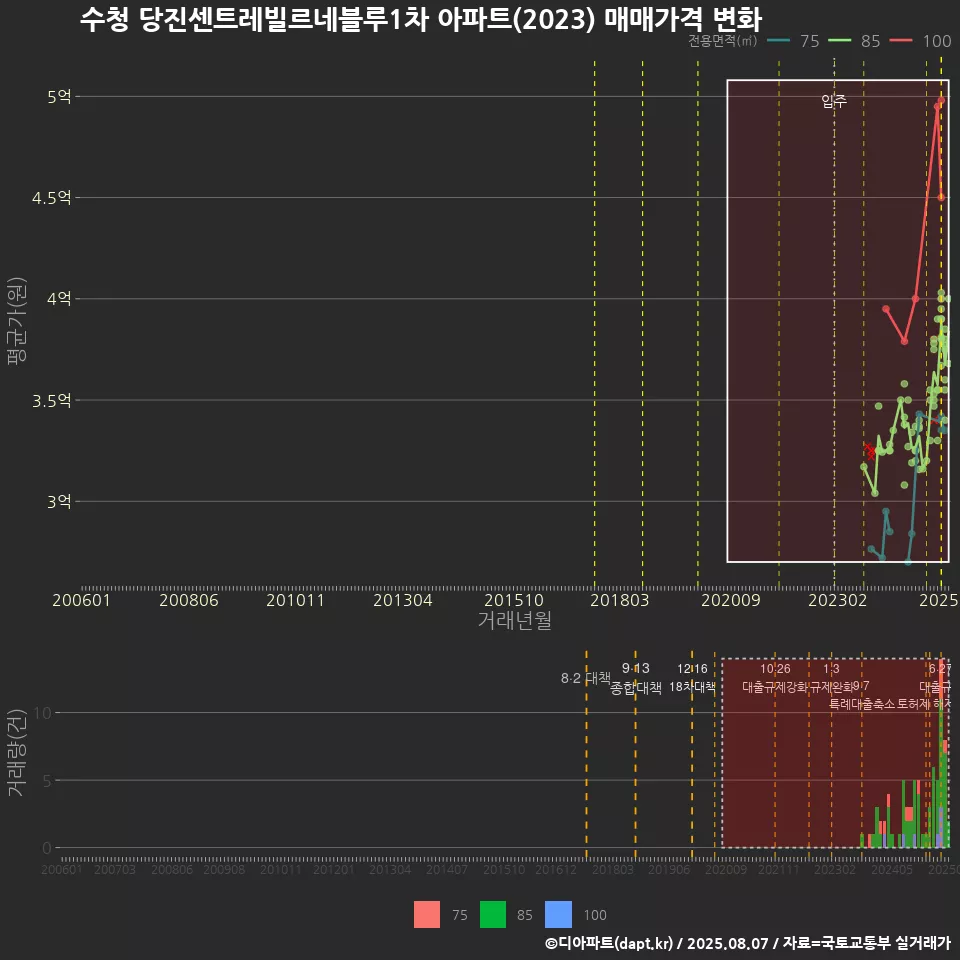Click 201510 on the price chart x-axis
Image resolution: width=960 pixels, height=960 pixels.
pyautogui.click(x=514, y=600)
